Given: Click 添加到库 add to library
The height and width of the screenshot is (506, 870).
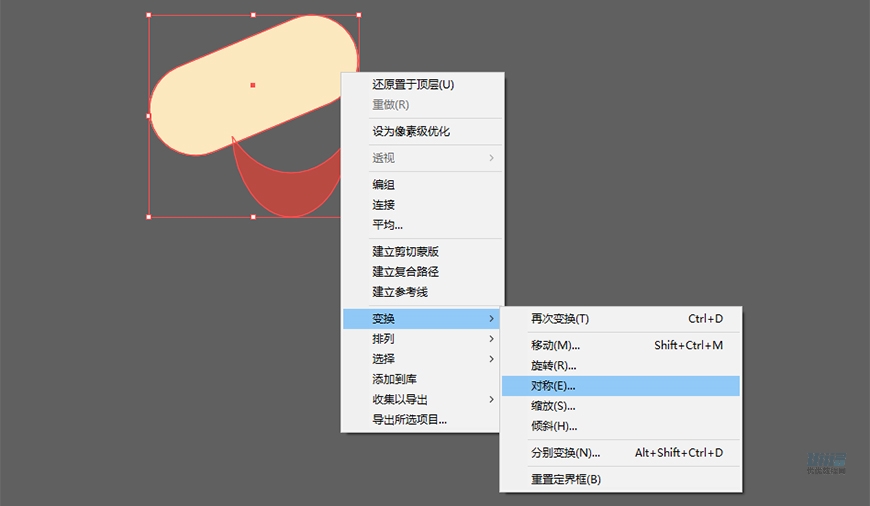Looking at the screenshot, I should (394, 379).
